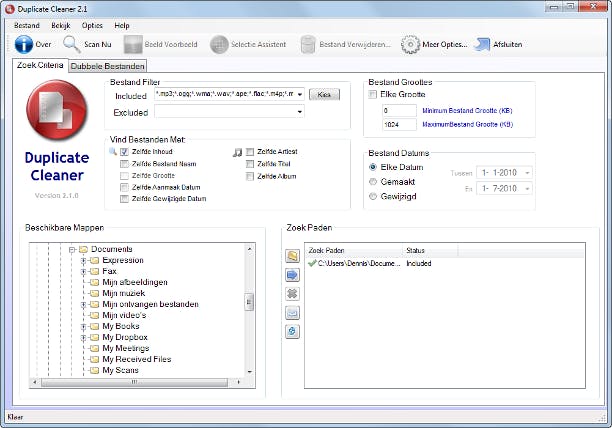Select the Gemaakt radio button
The height and width of the screenshot is (428, 612).
tap(373, 181)
